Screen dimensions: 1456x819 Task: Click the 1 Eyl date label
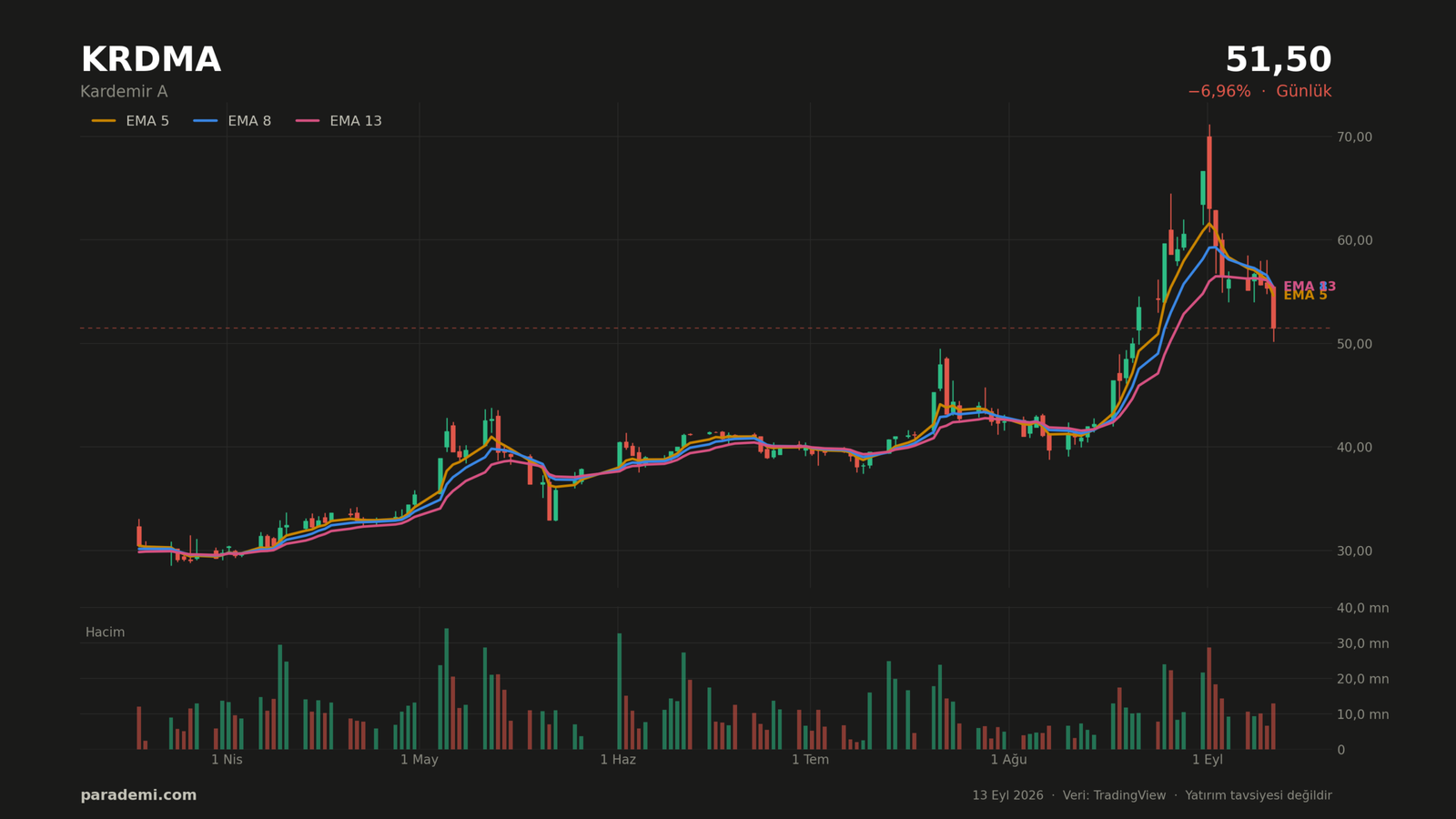(1208, 760)
